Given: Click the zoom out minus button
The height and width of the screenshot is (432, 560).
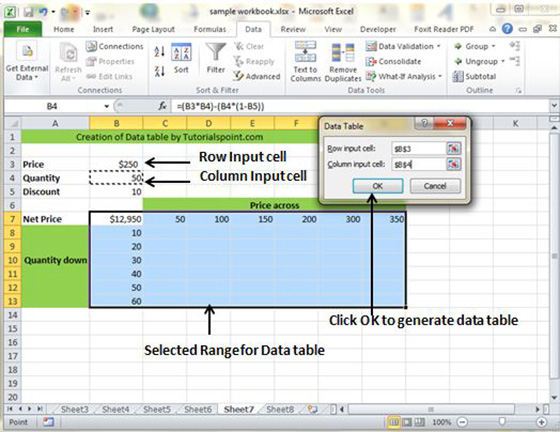Looking at the screenshot, I should click(462, 422).
